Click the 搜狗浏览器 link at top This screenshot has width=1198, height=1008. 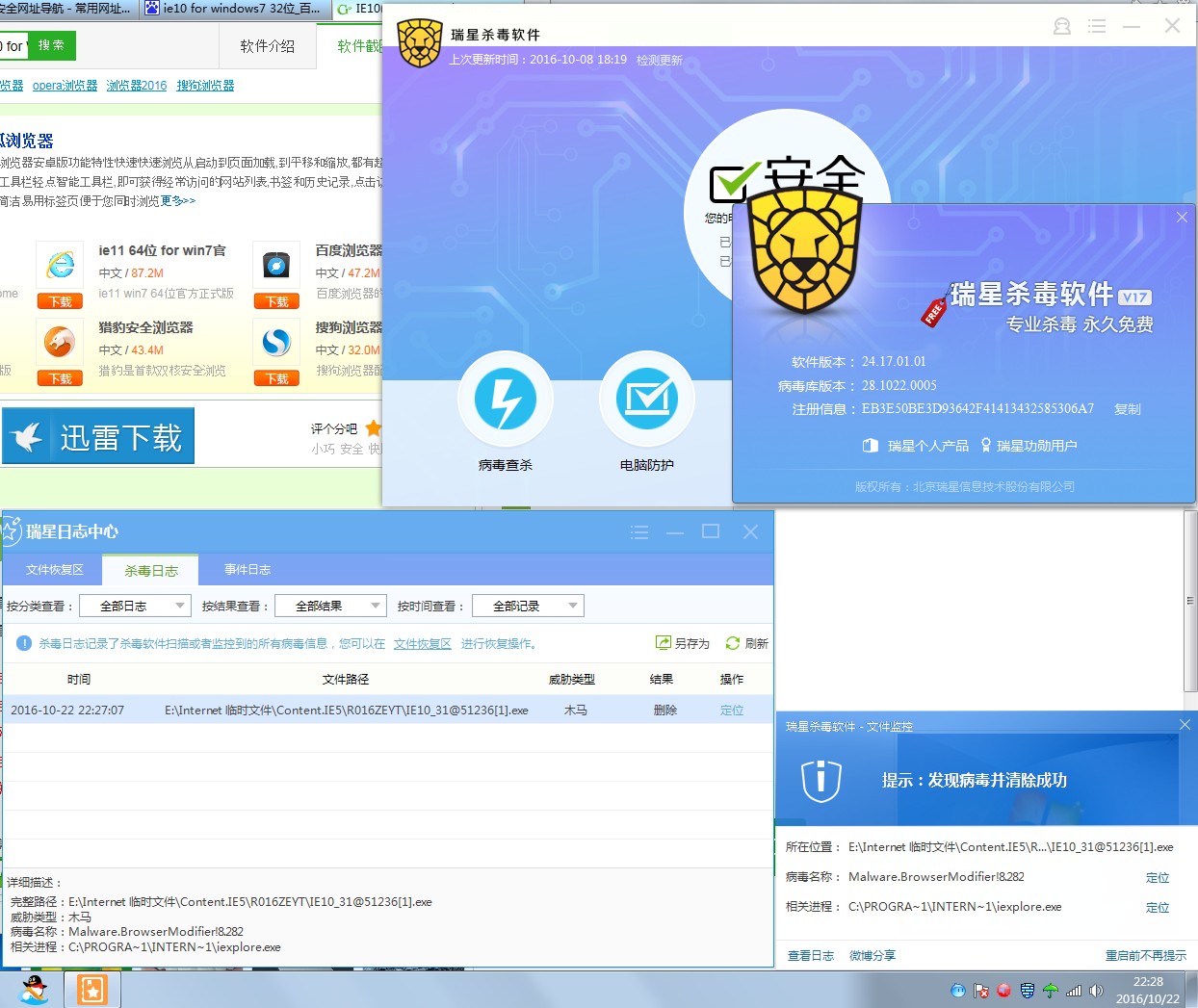point(205,86)
